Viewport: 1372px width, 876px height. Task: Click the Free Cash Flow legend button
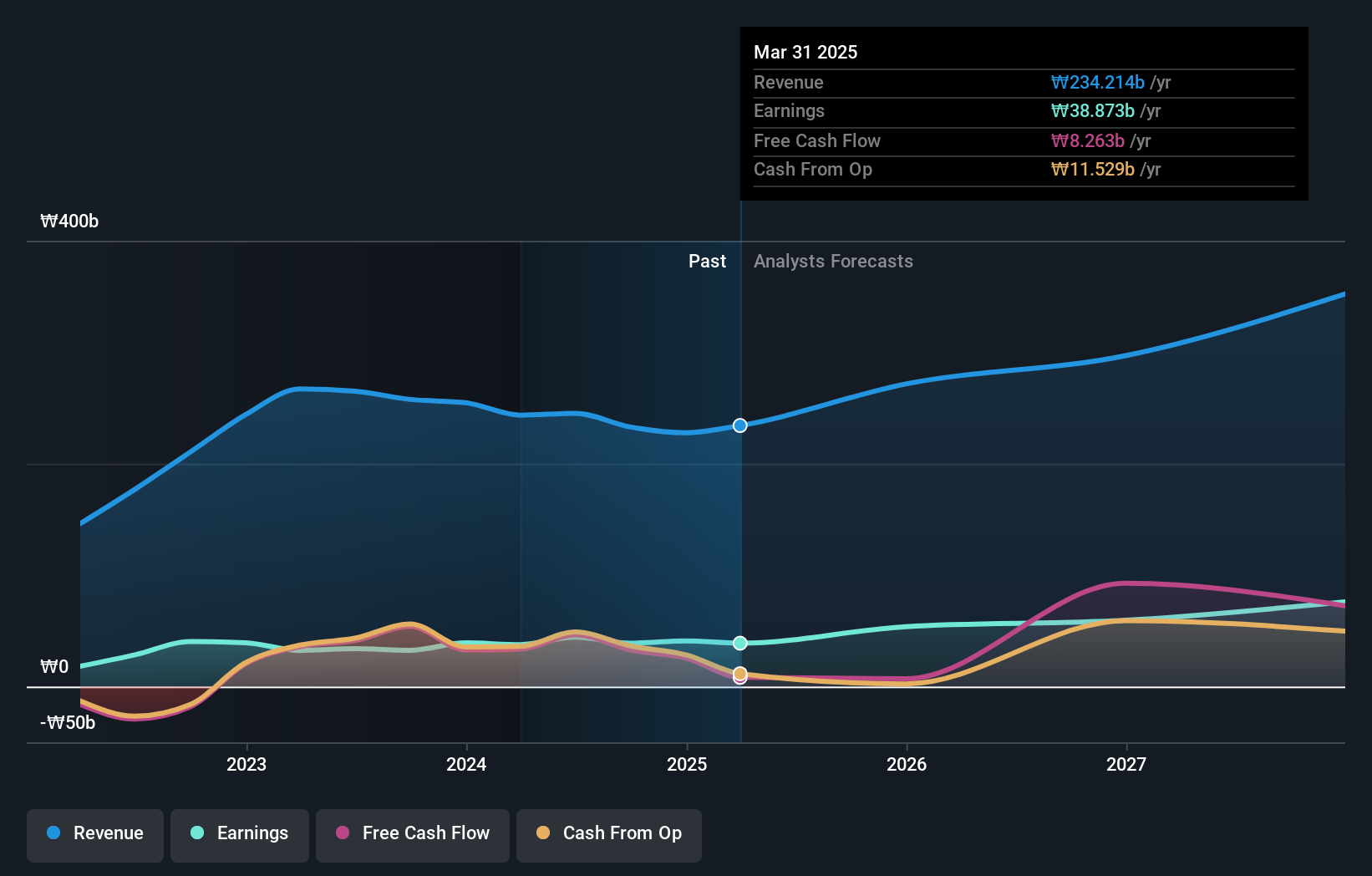pyautogui.click(x=413, y=833)
